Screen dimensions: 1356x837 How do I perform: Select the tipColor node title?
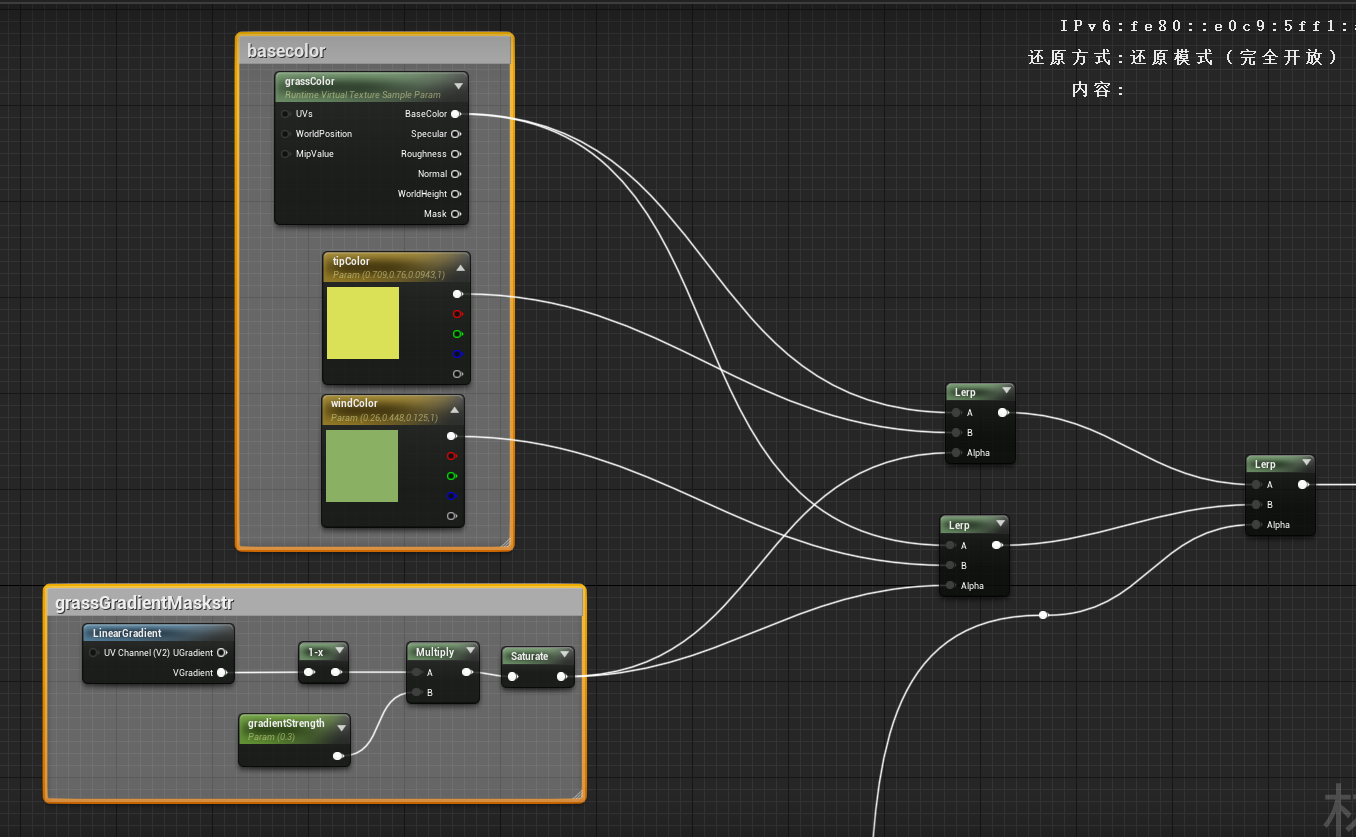[351, 262]
